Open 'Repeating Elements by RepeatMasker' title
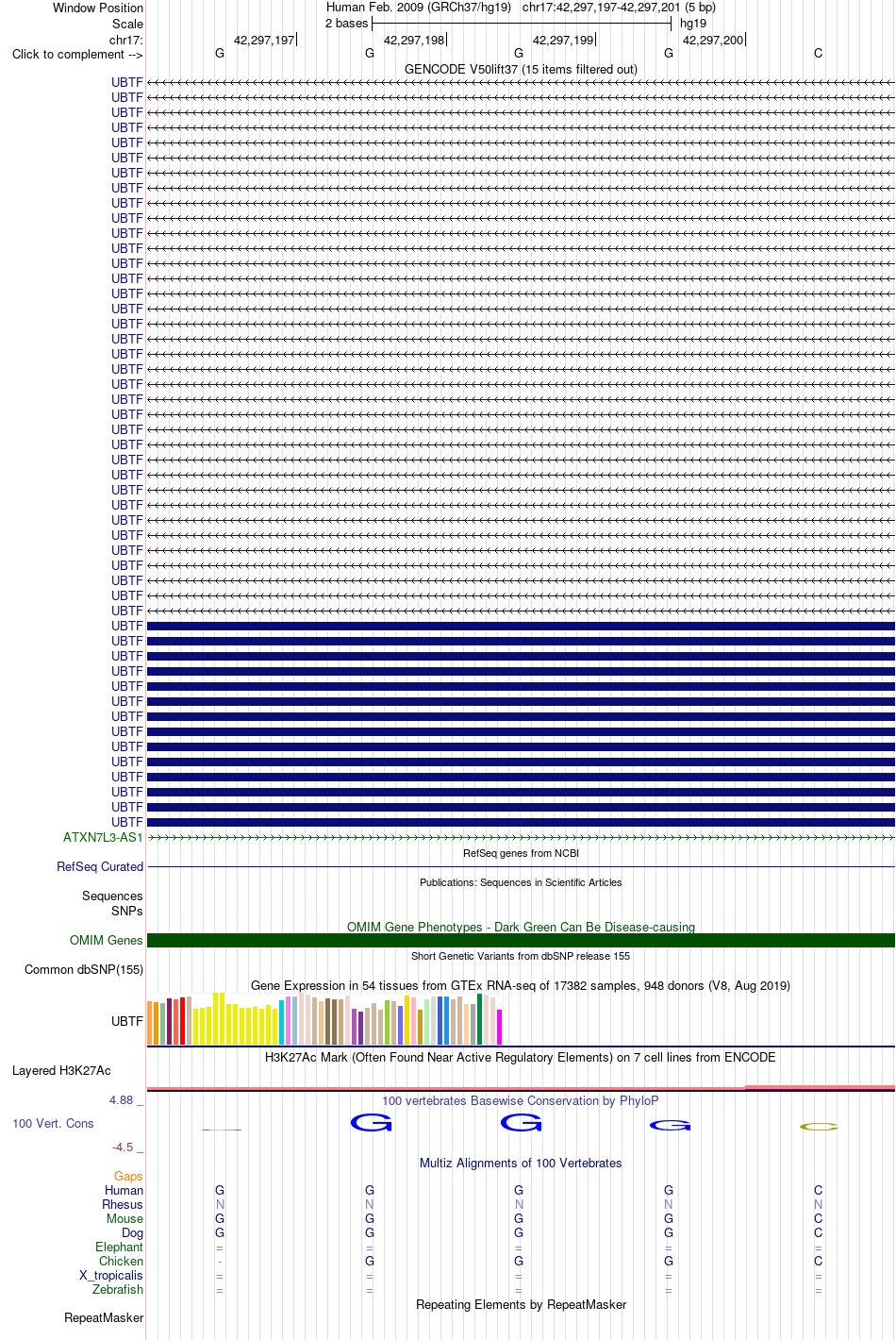 pyautogui.click(x=521, y=1304)
